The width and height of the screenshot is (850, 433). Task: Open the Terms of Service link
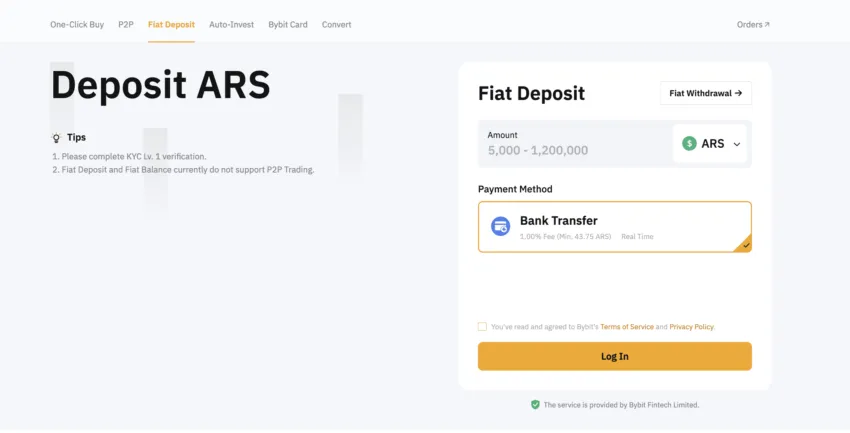[x=627, y=327]
